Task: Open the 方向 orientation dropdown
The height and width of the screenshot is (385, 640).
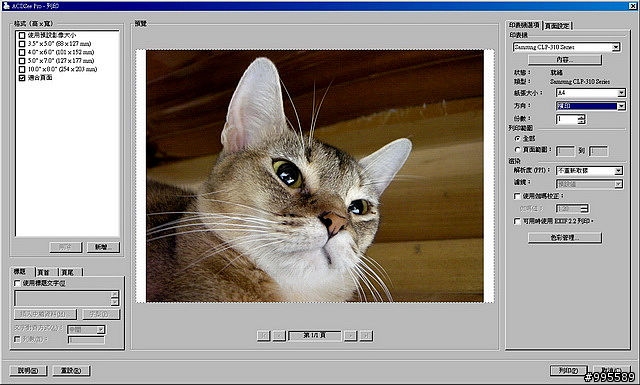Action: (621, 106)
